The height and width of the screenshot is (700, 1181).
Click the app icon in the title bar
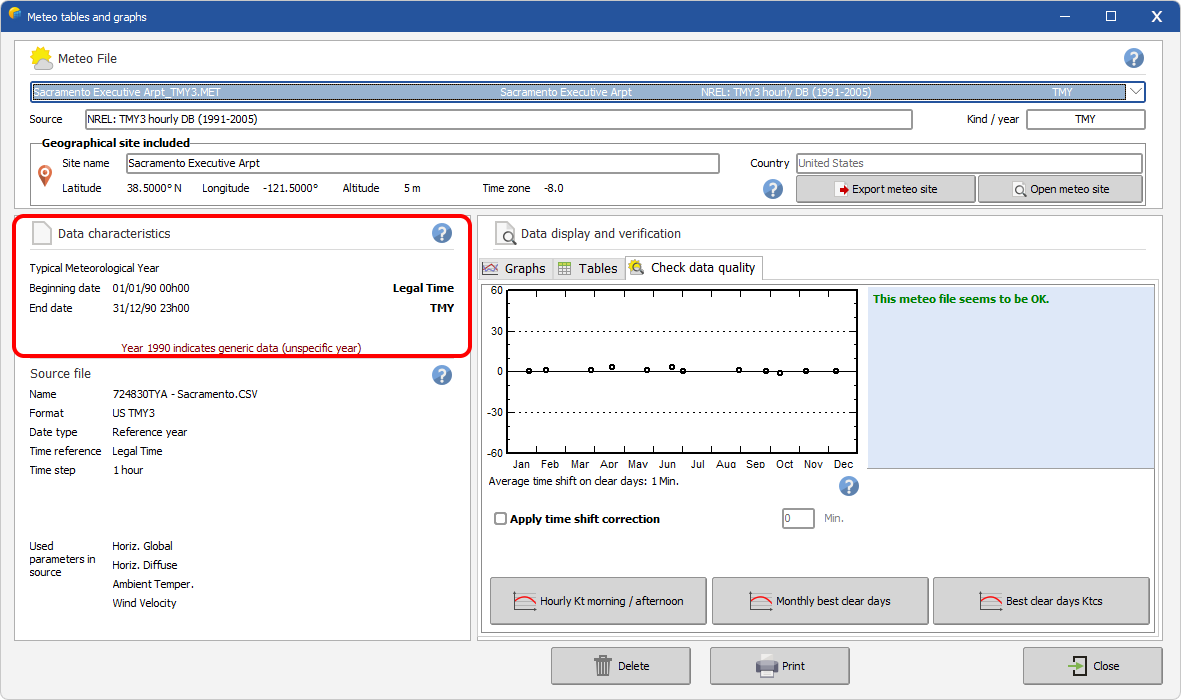point(14,14)
